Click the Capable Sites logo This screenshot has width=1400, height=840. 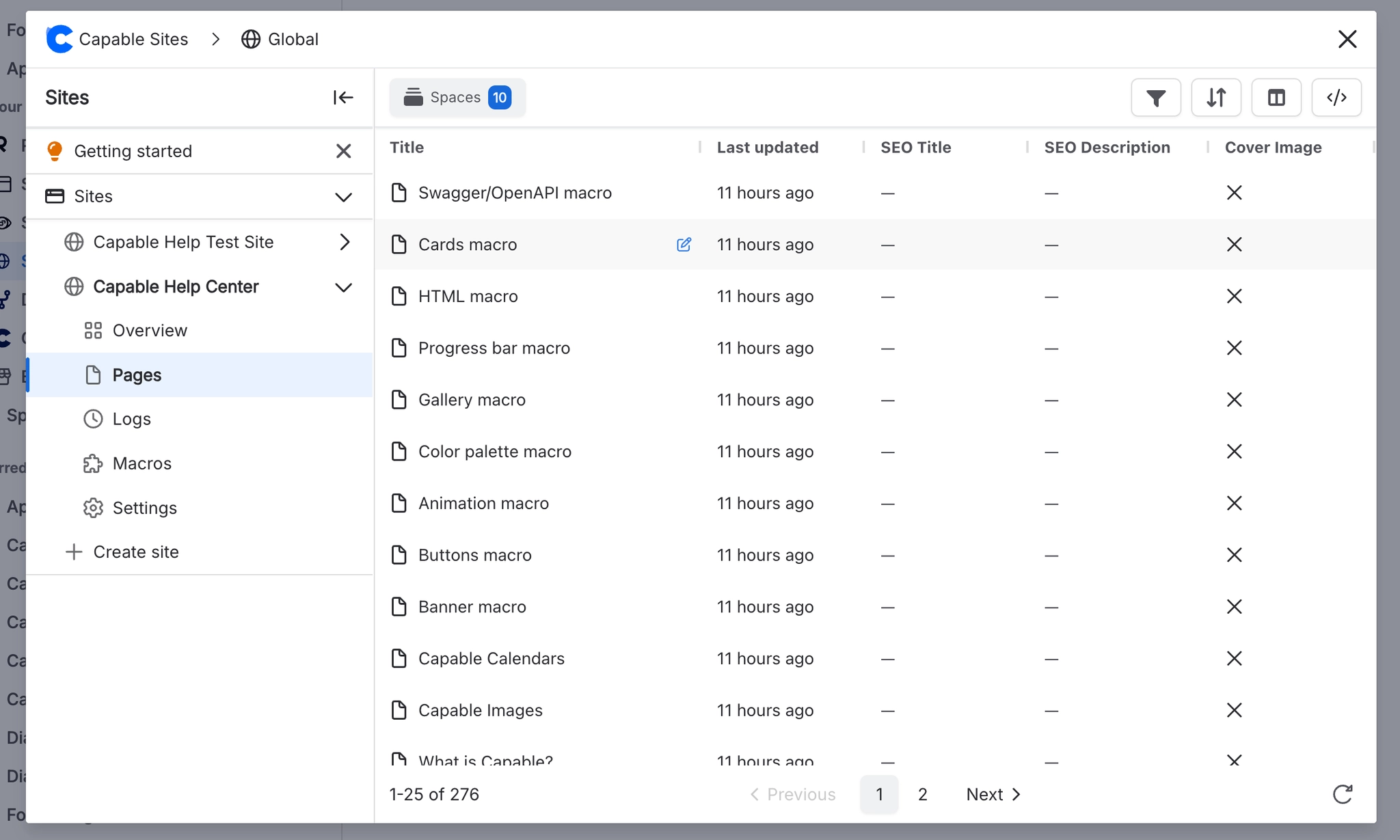pos(59,39)
